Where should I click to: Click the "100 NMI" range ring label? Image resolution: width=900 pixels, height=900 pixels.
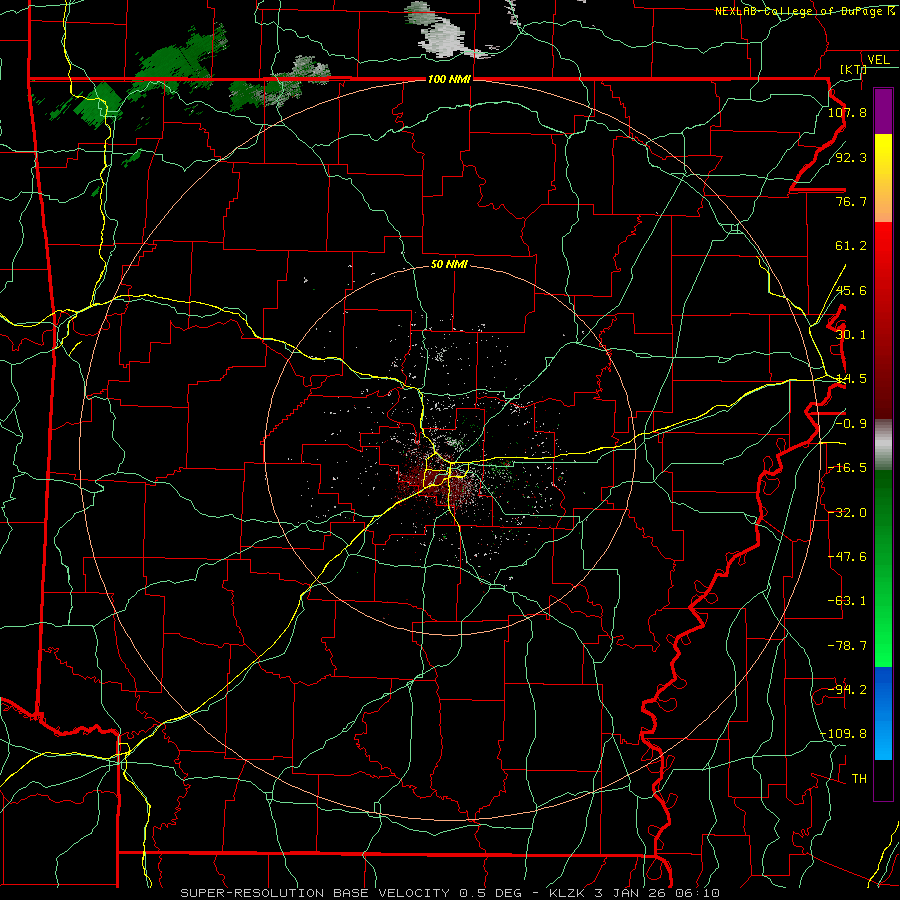click(x=449, y=79)
